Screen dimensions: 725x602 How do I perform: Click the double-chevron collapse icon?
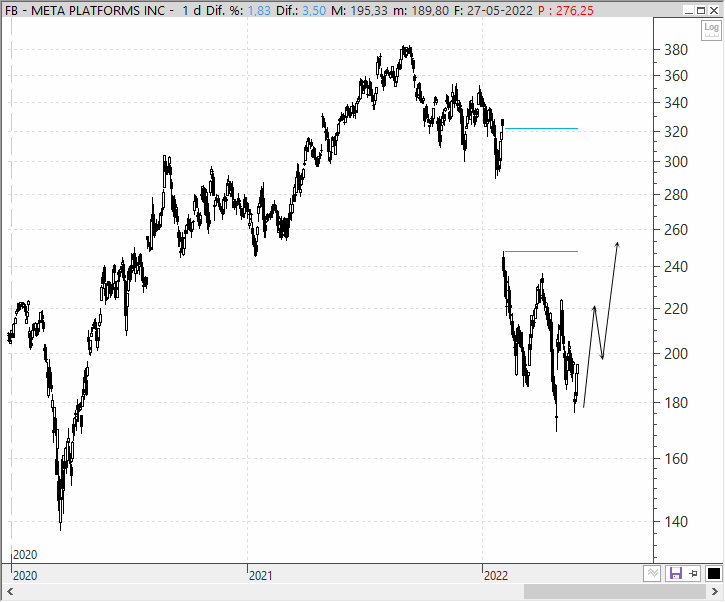click(652, 574)
